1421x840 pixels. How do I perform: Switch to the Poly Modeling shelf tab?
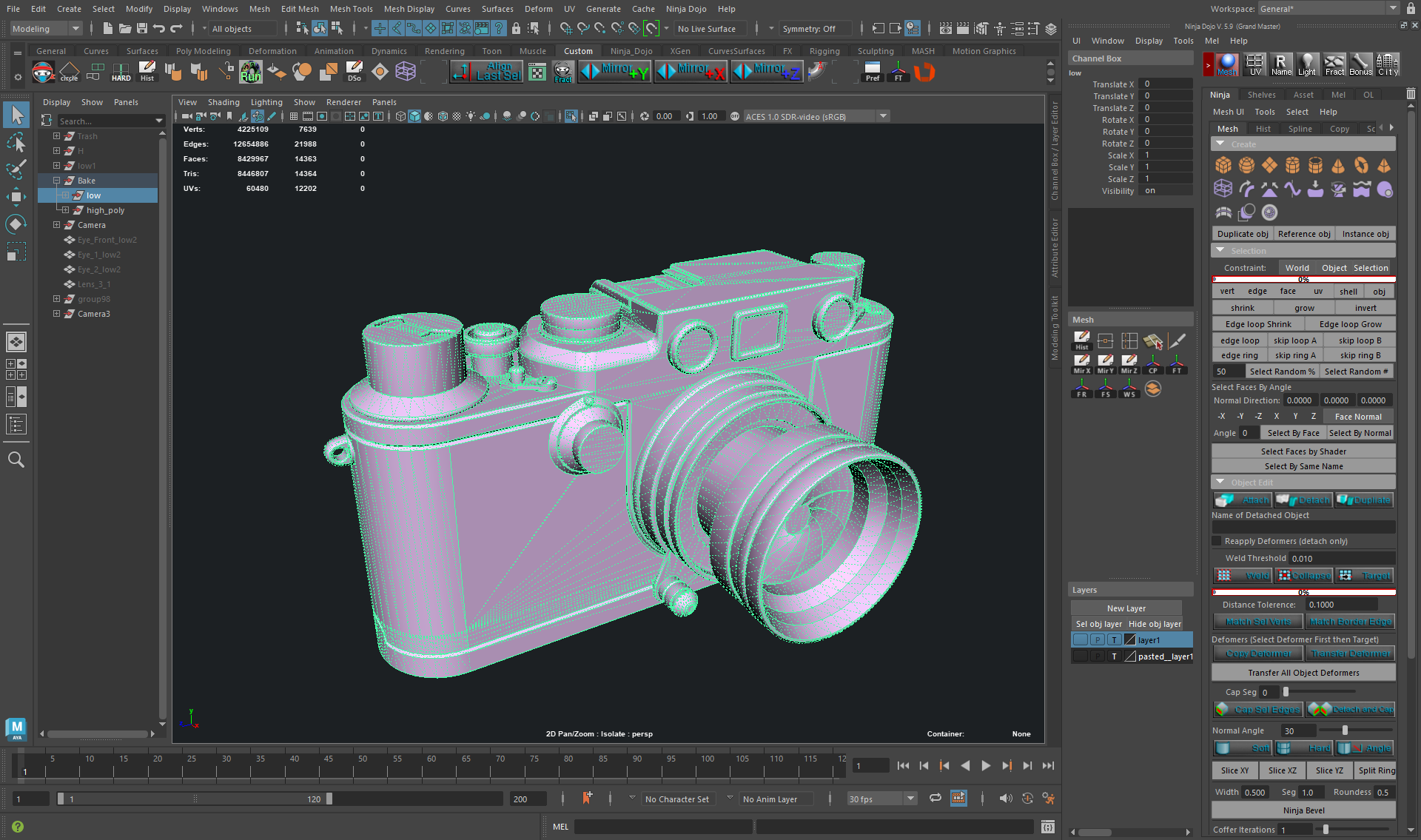point(203,50)
